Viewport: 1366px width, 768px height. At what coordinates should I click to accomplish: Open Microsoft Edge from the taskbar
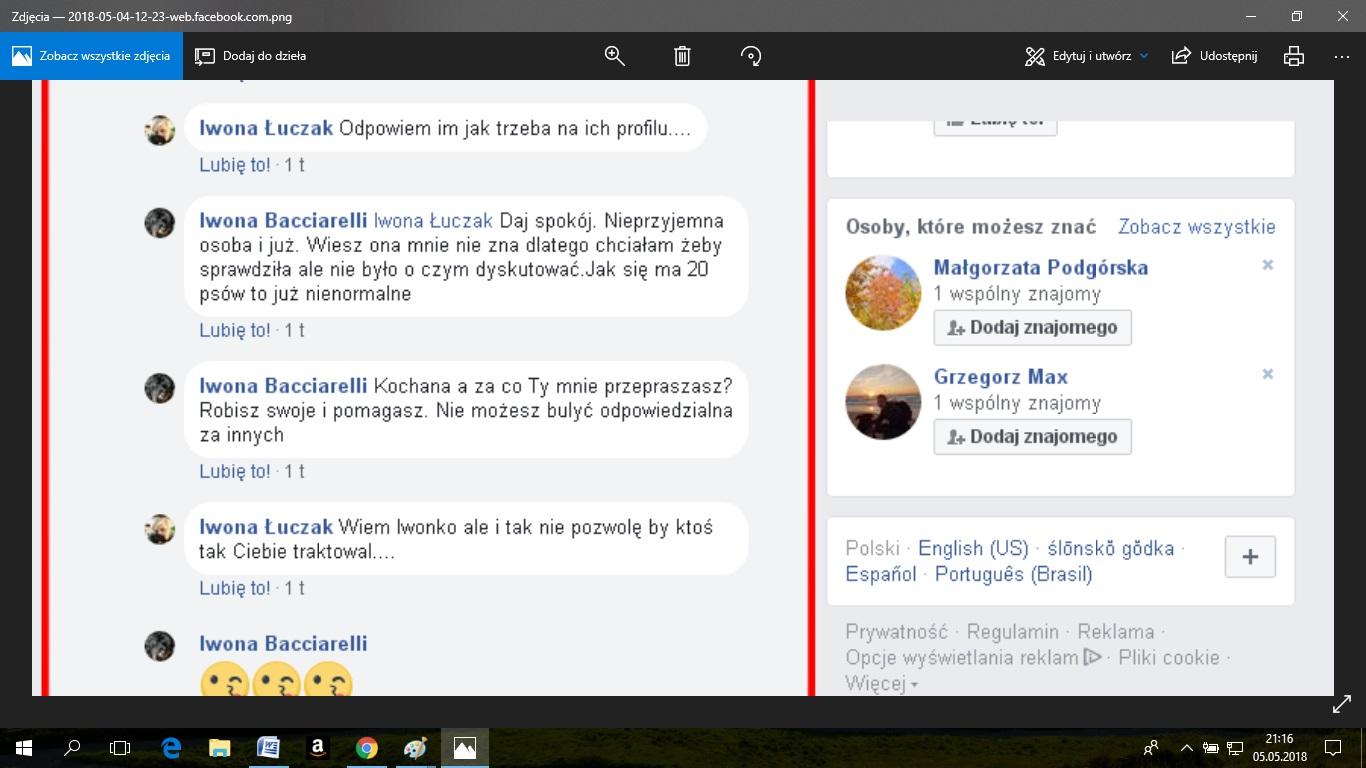click(x=171, y=747)
